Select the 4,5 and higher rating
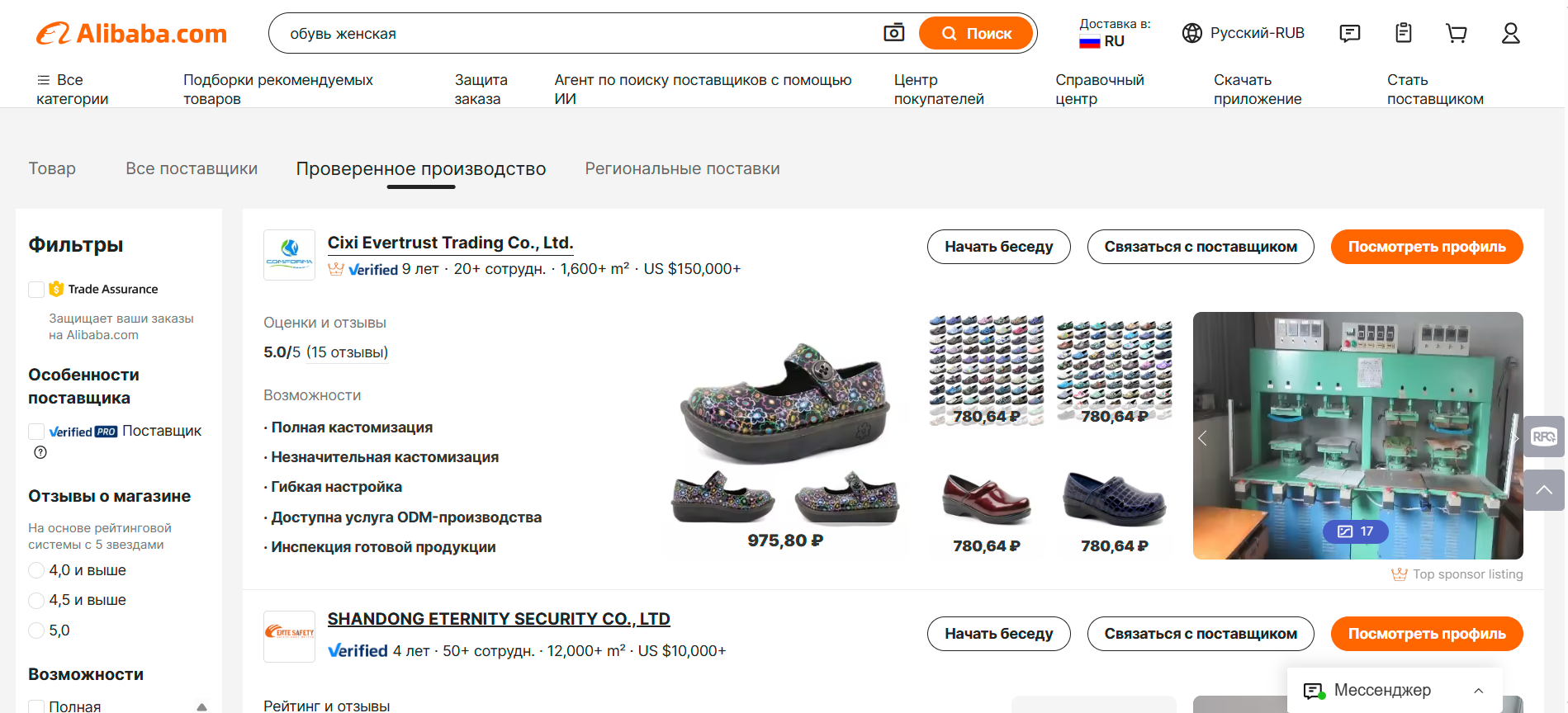 [36, 600]
